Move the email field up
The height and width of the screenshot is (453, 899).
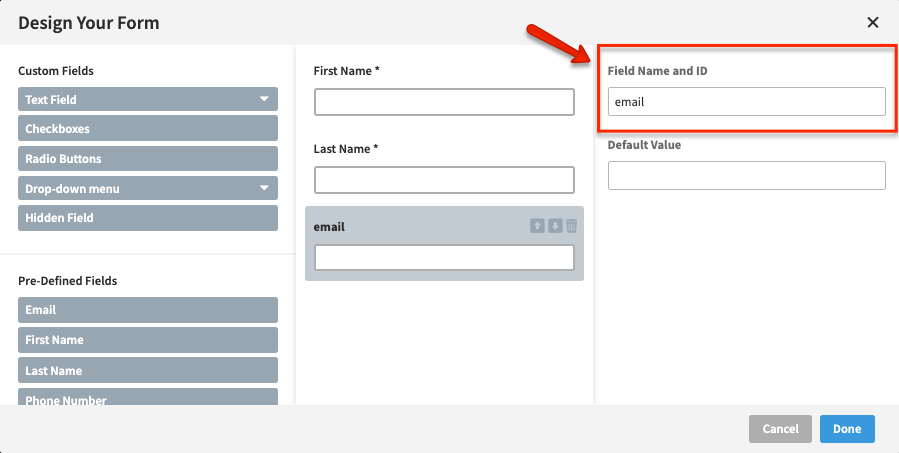pos(537,226)
